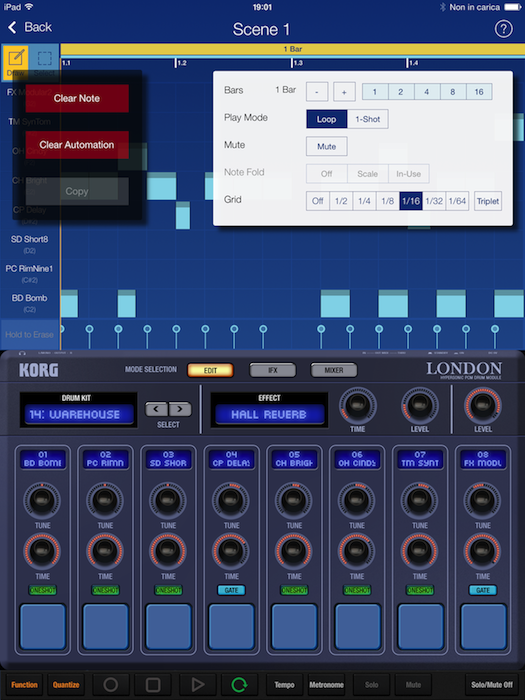
Task: Hold to Erase velocity button
Action: (x=29, y=334)
